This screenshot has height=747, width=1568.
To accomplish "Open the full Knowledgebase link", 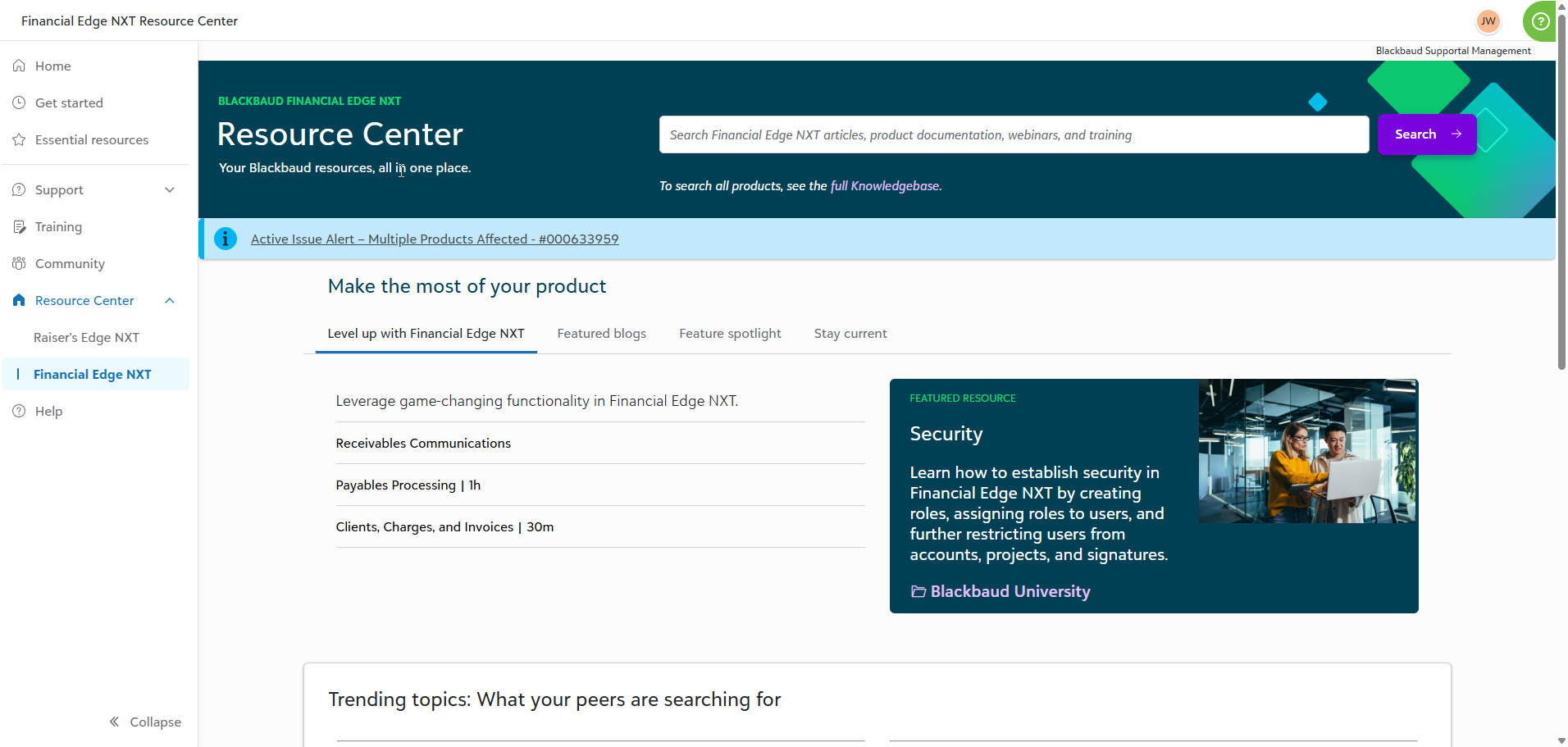I will (x=885, y=186).
